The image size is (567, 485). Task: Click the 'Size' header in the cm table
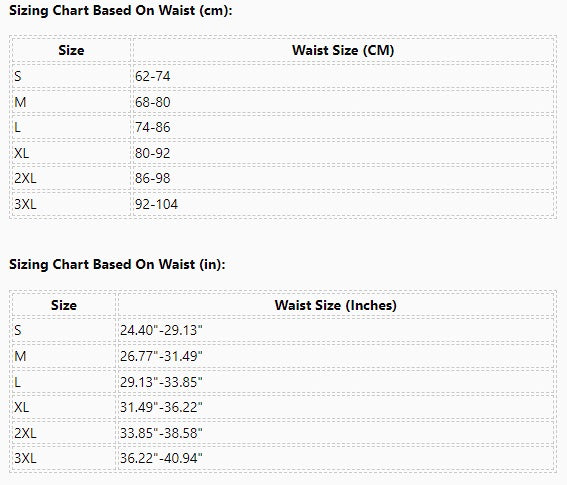[71, 50]
